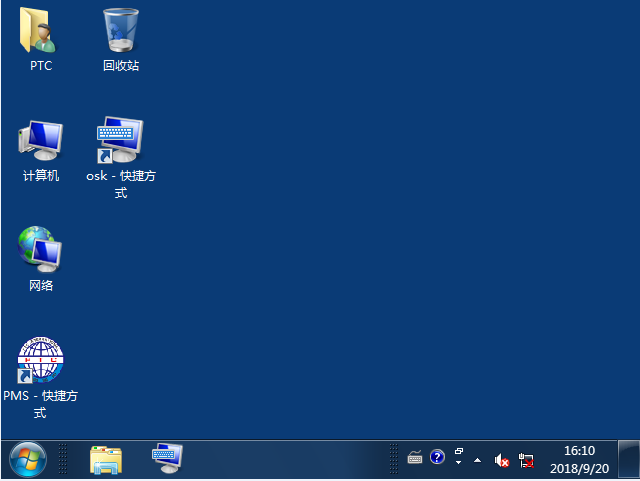Select the osk shortcut desktop icon
640x481 pixels.
coord(120,139)
